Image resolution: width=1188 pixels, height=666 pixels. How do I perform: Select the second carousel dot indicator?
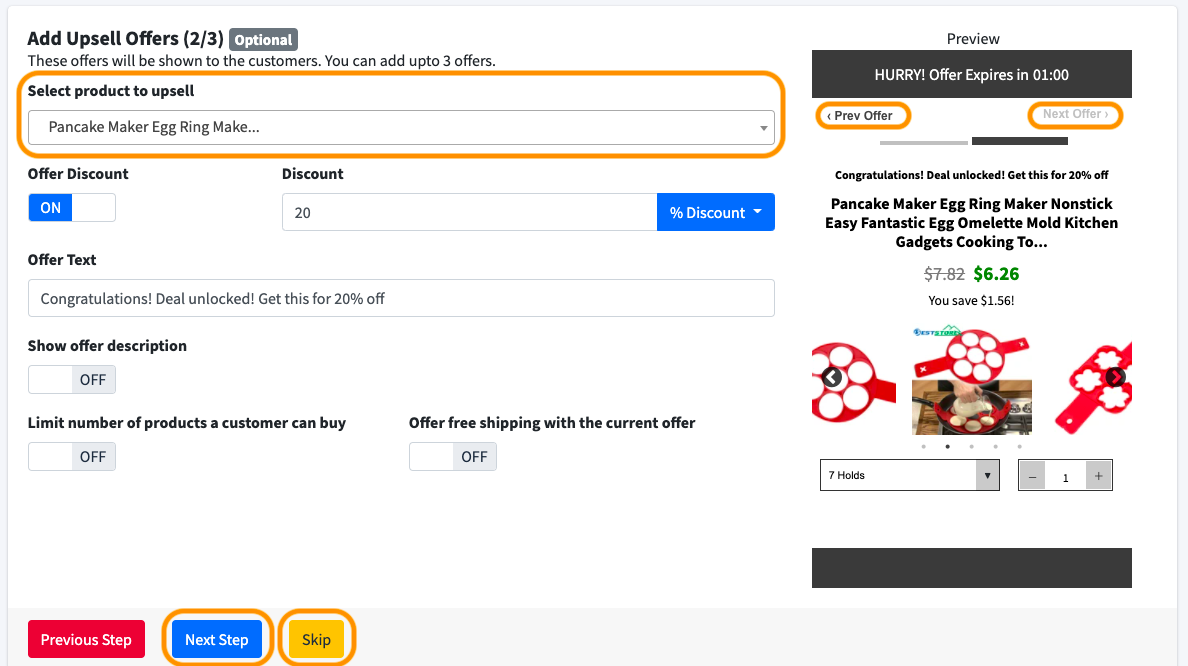point(947,446)
